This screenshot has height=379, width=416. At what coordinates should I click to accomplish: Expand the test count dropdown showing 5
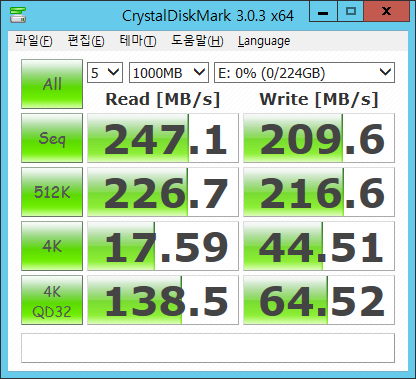click(105, 72)
